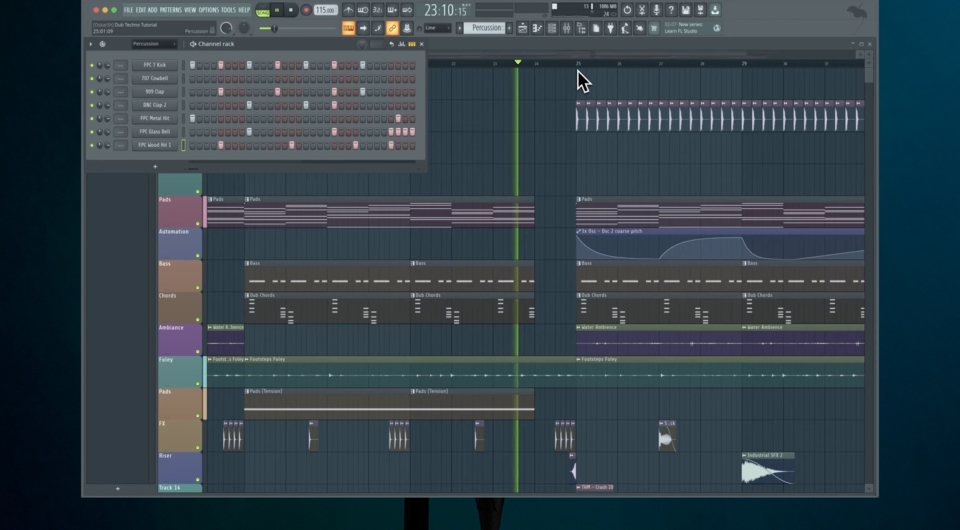Mute the 909 Clap channel LED
The image size is (960, 530).
92,92
